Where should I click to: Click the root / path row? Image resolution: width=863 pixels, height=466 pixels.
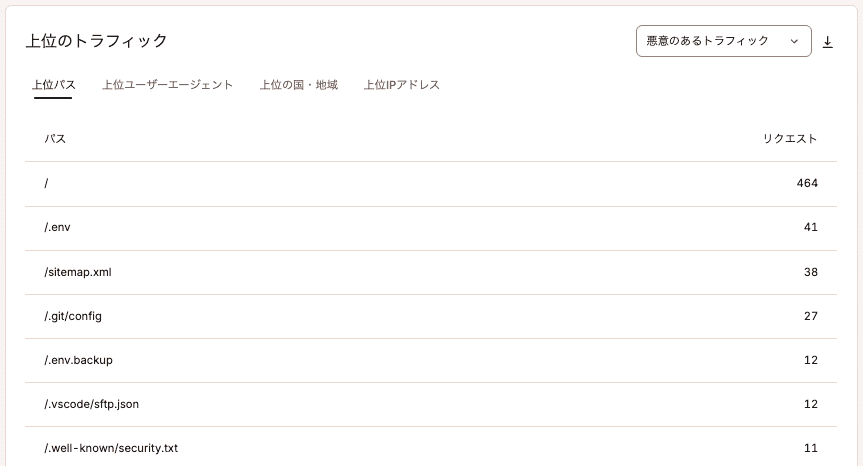coord(431,184)
